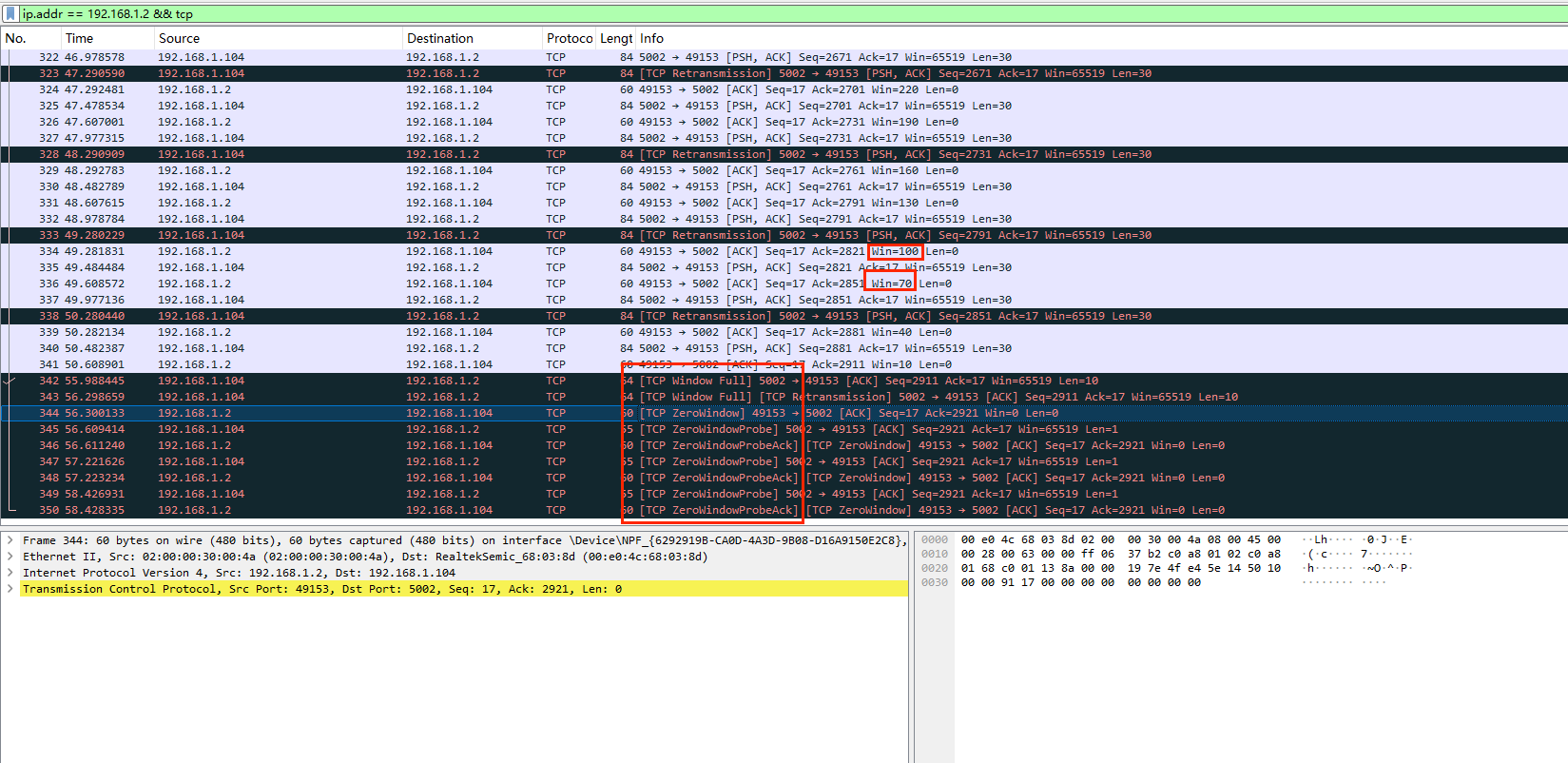
Task: Expand the Frame 344 details
Action: [x=10, y=540]
